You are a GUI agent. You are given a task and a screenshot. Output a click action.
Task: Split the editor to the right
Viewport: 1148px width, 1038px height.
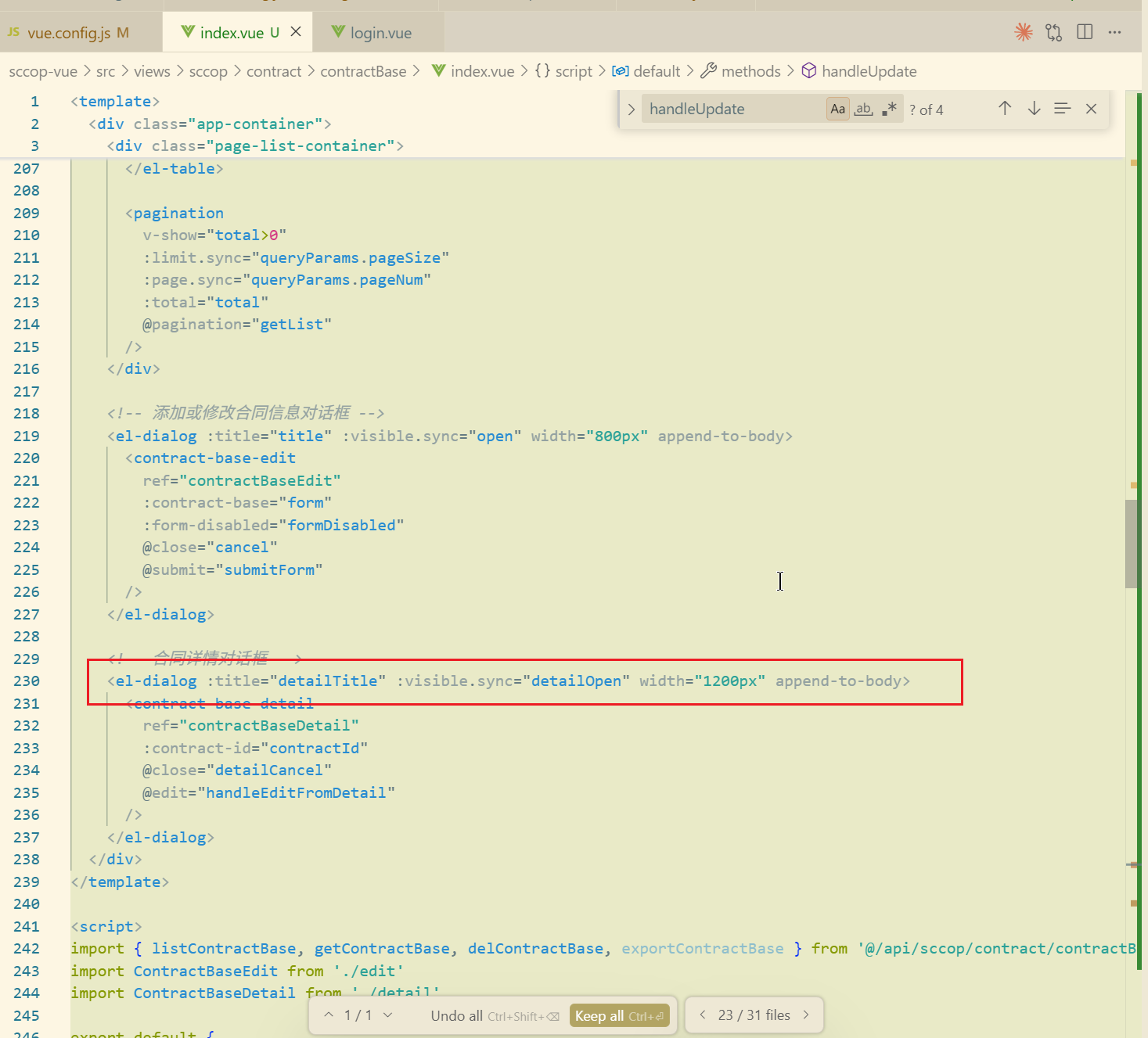1085,32
